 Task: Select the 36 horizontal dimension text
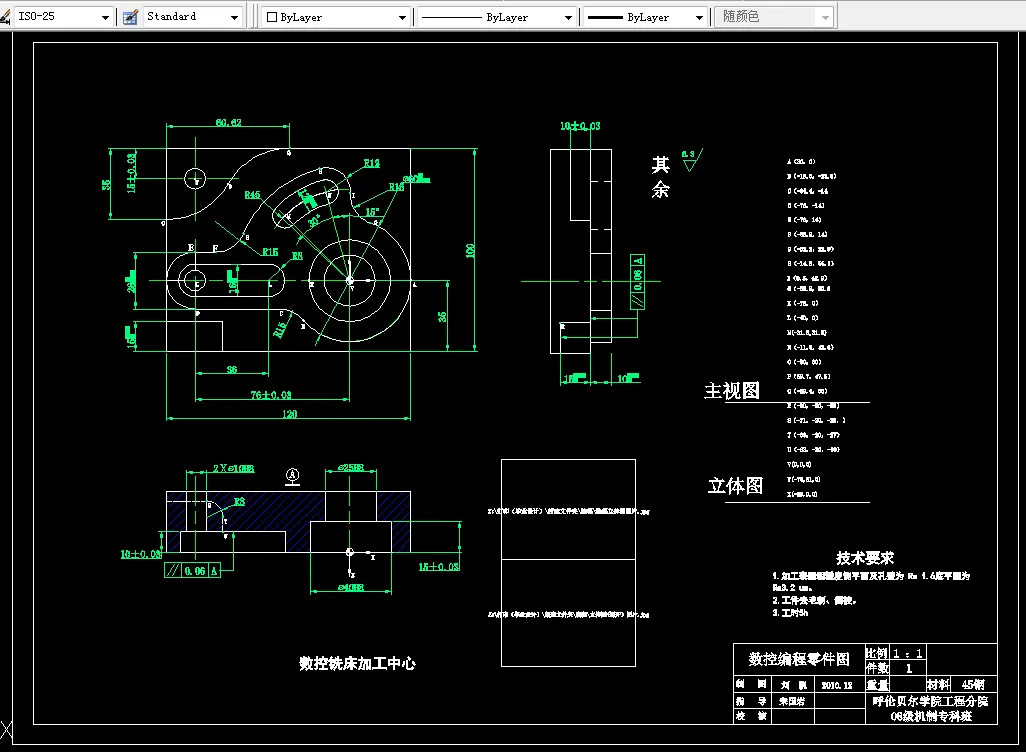click(232, 370)
